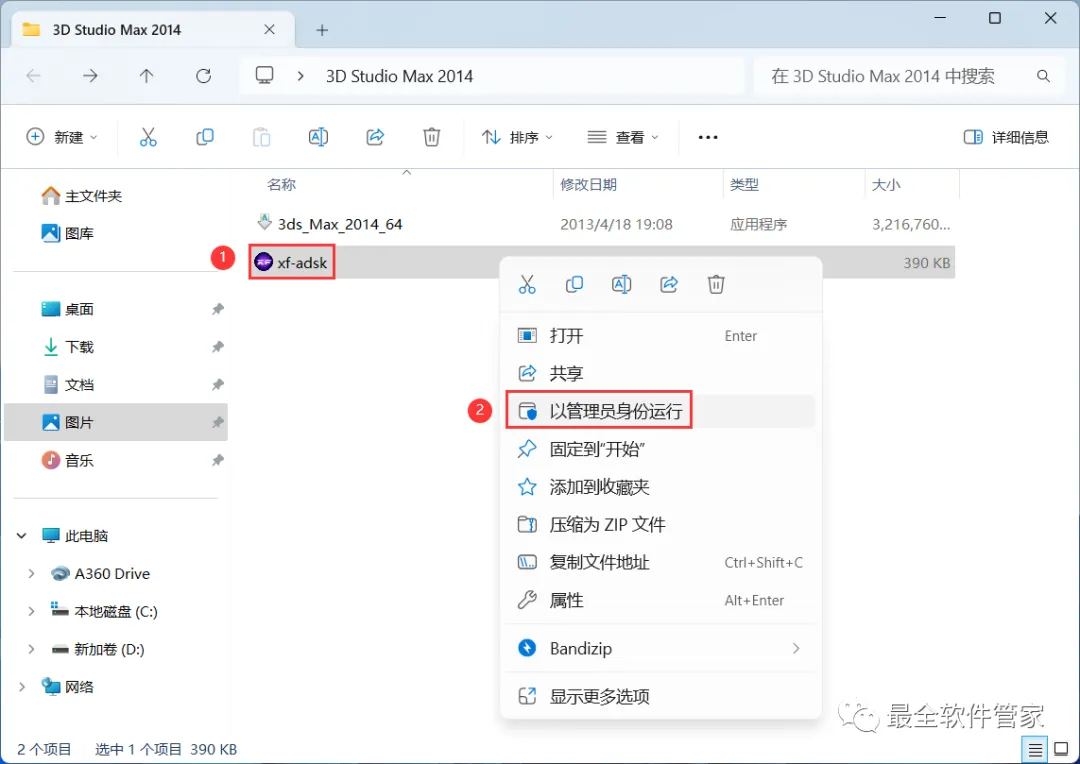Choose 共享 in the context menu

pos(661,373)
